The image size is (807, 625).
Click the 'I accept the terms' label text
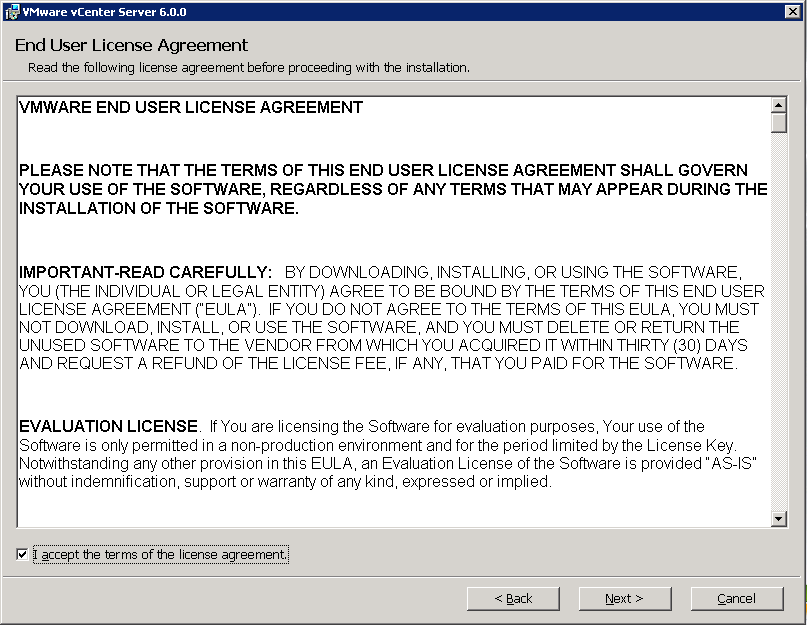pos(160,554)
